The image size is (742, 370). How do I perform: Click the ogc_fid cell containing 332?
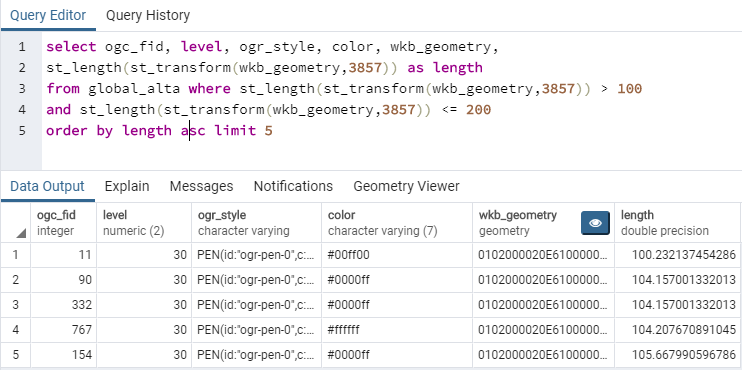[x=63, y=305]
